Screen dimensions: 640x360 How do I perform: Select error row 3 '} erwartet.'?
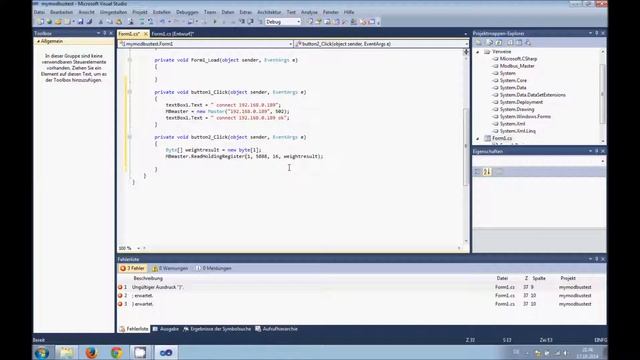(361, 304)
